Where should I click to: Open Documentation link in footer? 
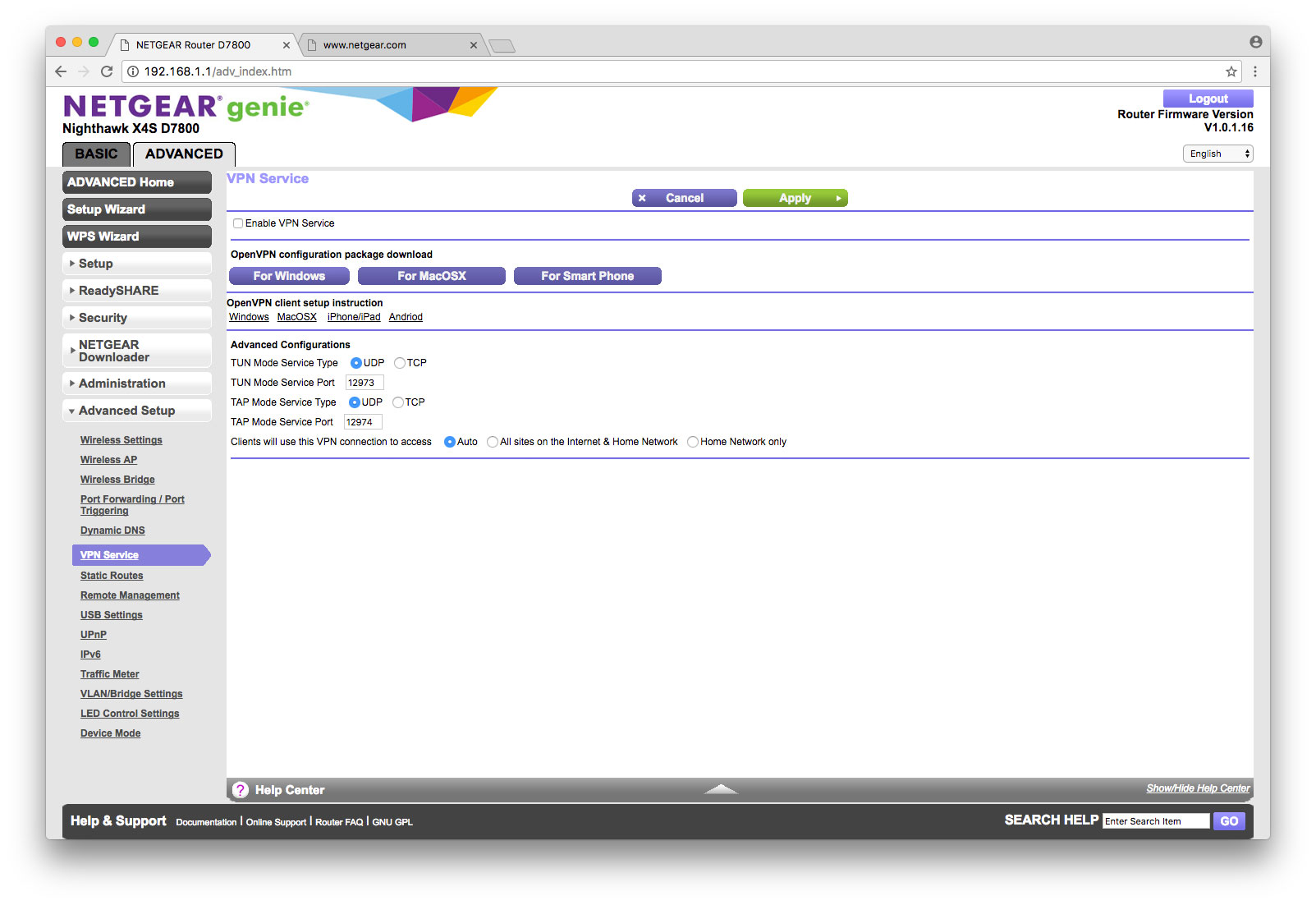click(206, 822)
